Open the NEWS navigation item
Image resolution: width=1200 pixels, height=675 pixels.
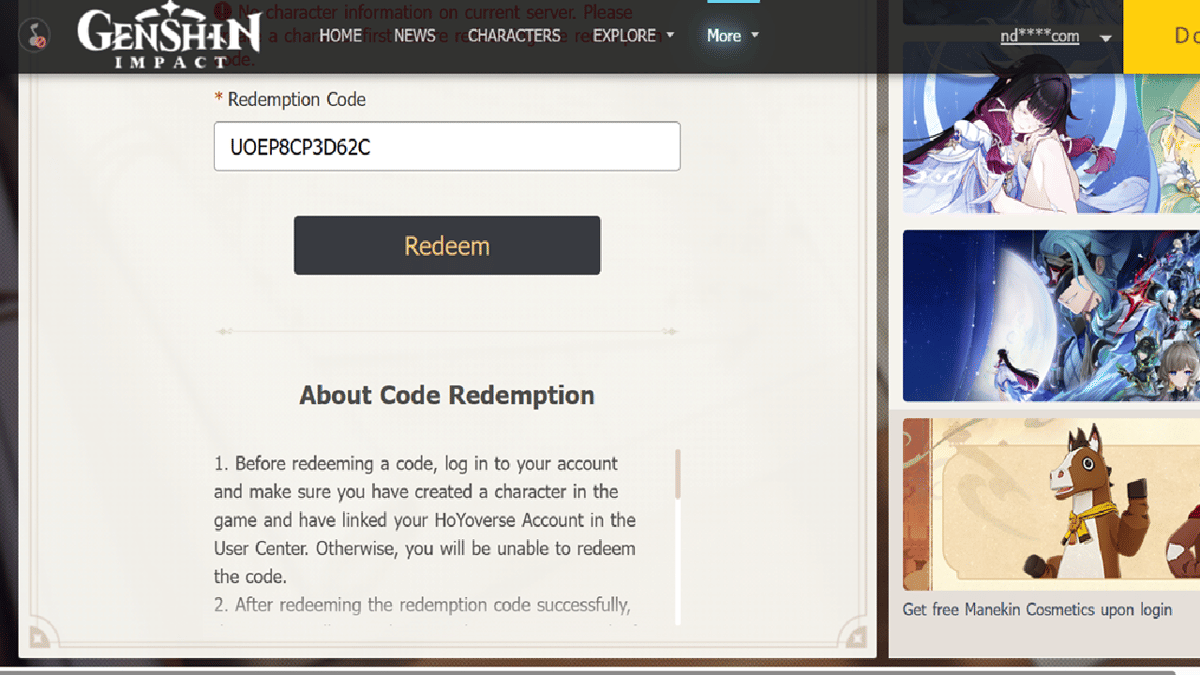[x=414, y=35]
